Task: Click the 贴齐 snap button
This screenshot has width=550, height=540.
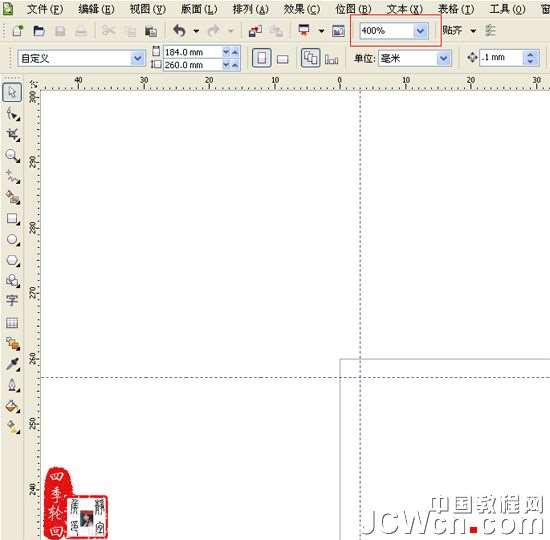Action: click(452, 31)
